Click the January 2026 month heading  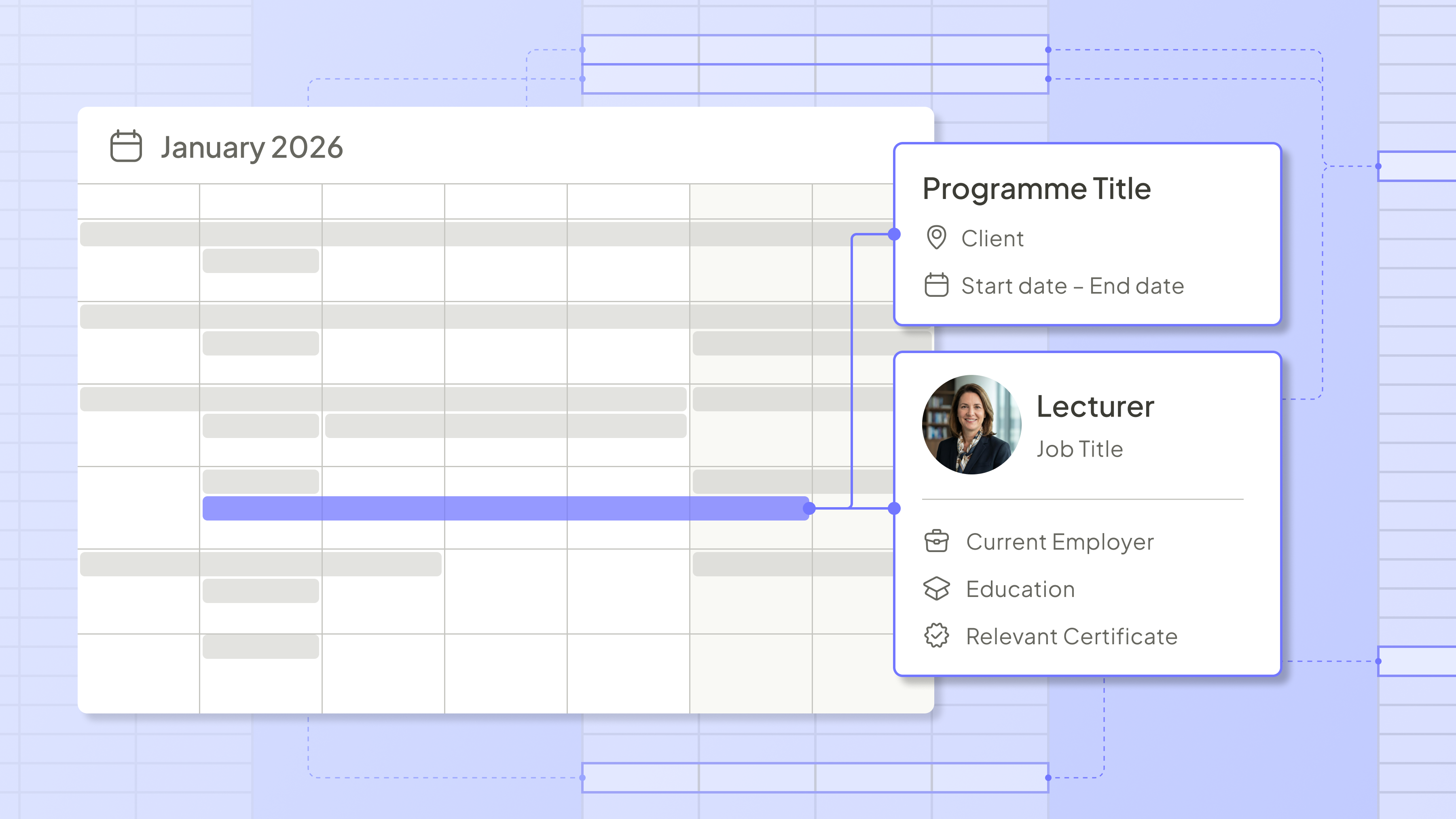(252, 148)
